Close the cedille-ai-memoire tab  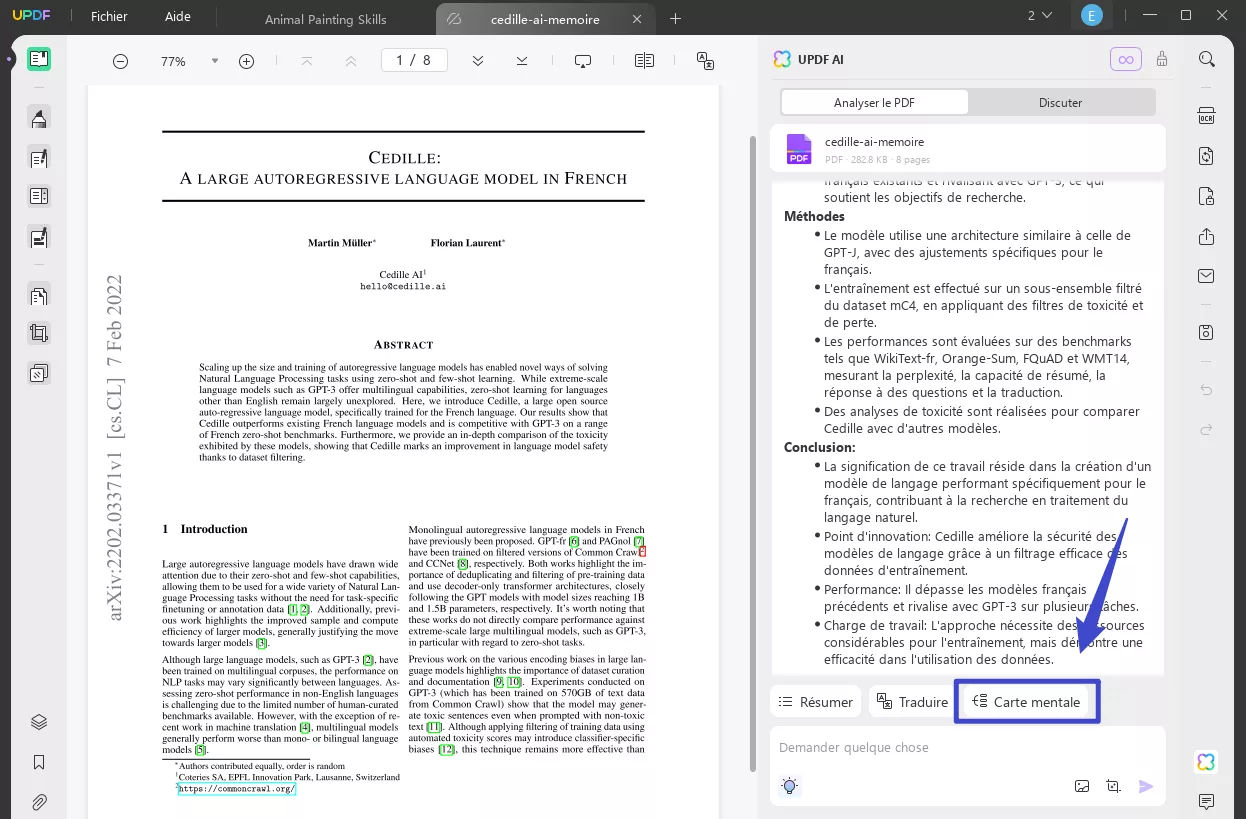pos(638,19)
